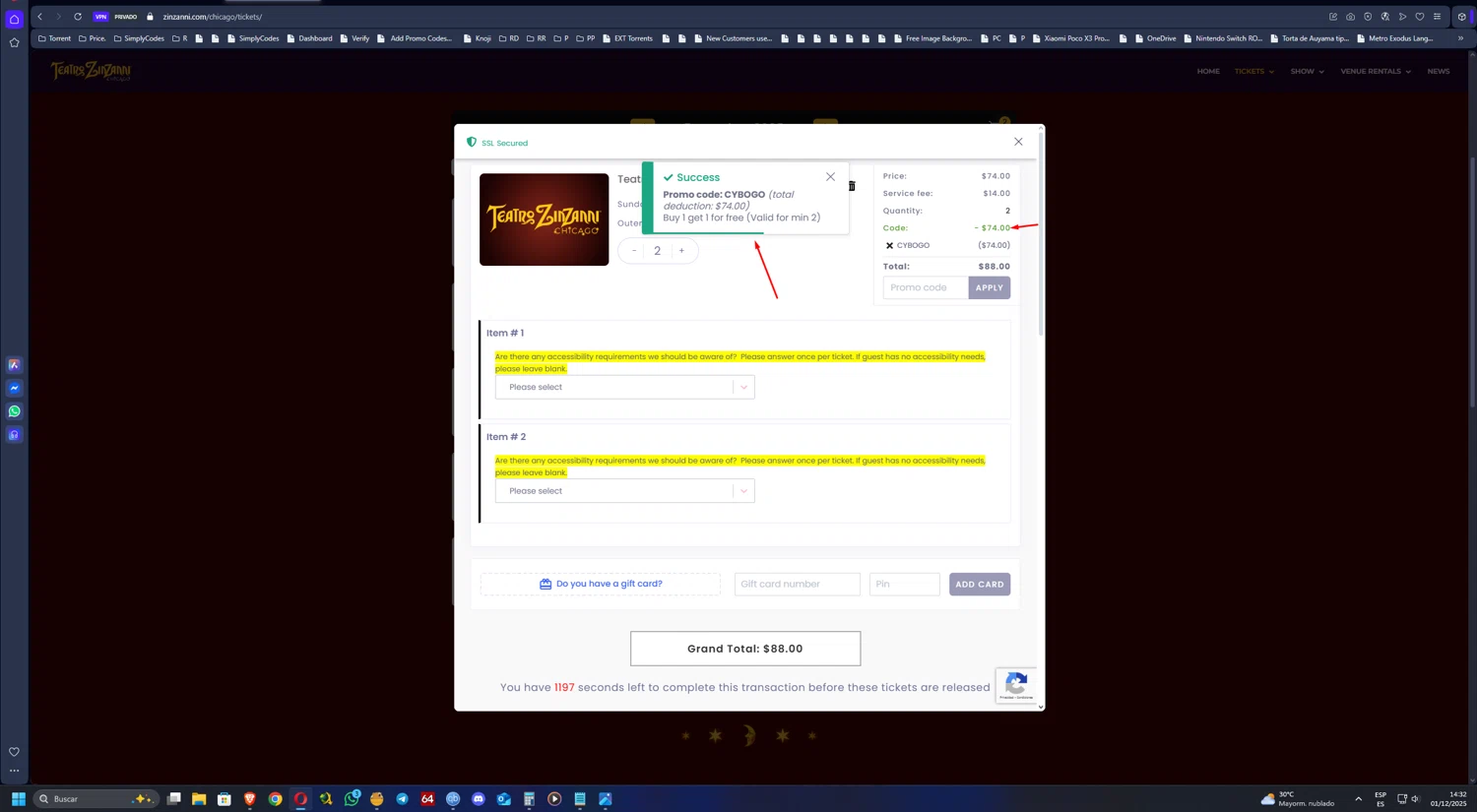Open the Dashboard bookmark
The image size is (1477, 812).
(x=309, y=38)
